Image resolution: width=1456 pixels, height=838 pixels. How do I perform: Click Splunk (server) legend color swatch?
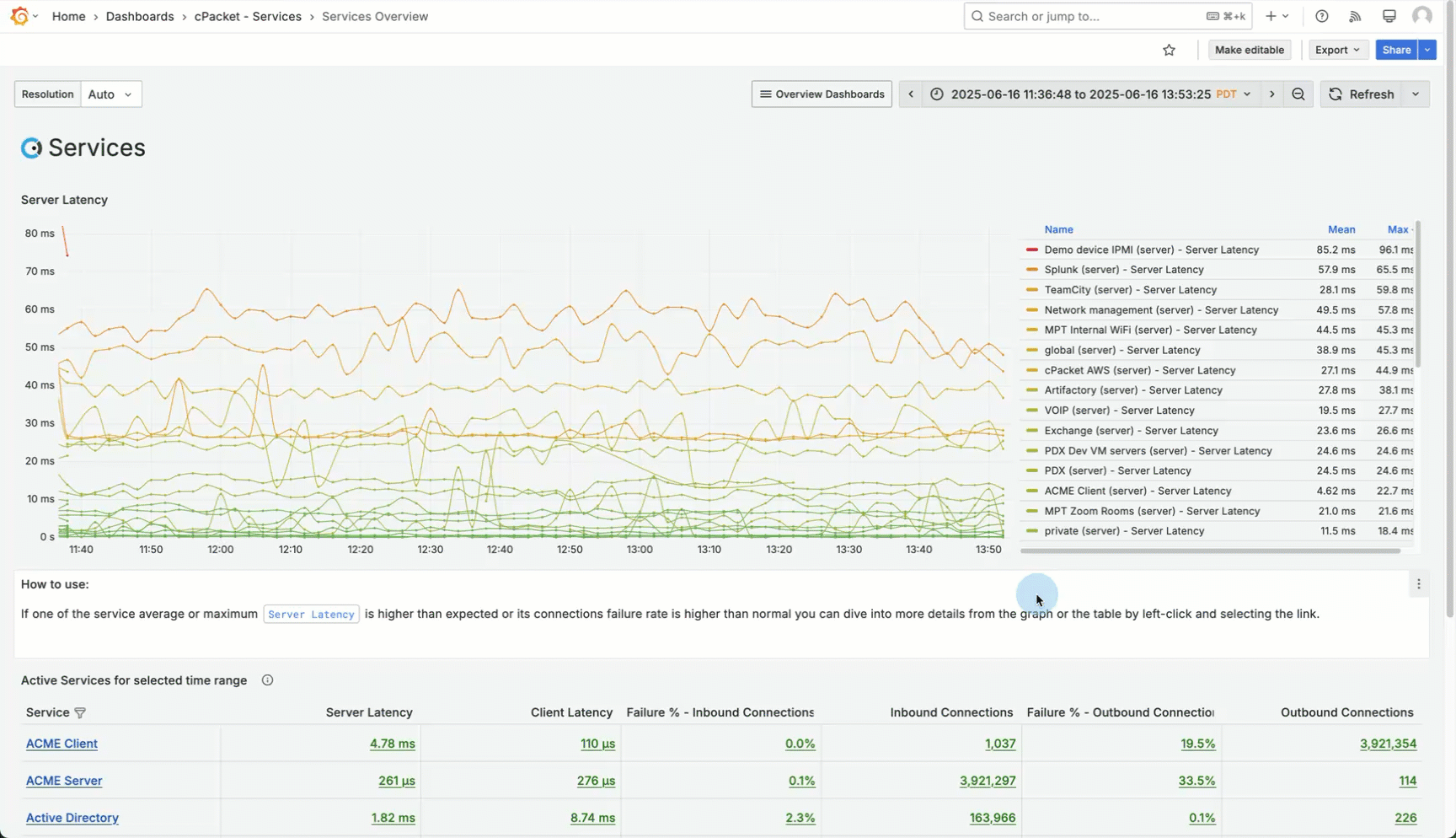(x=1031, y=270)
